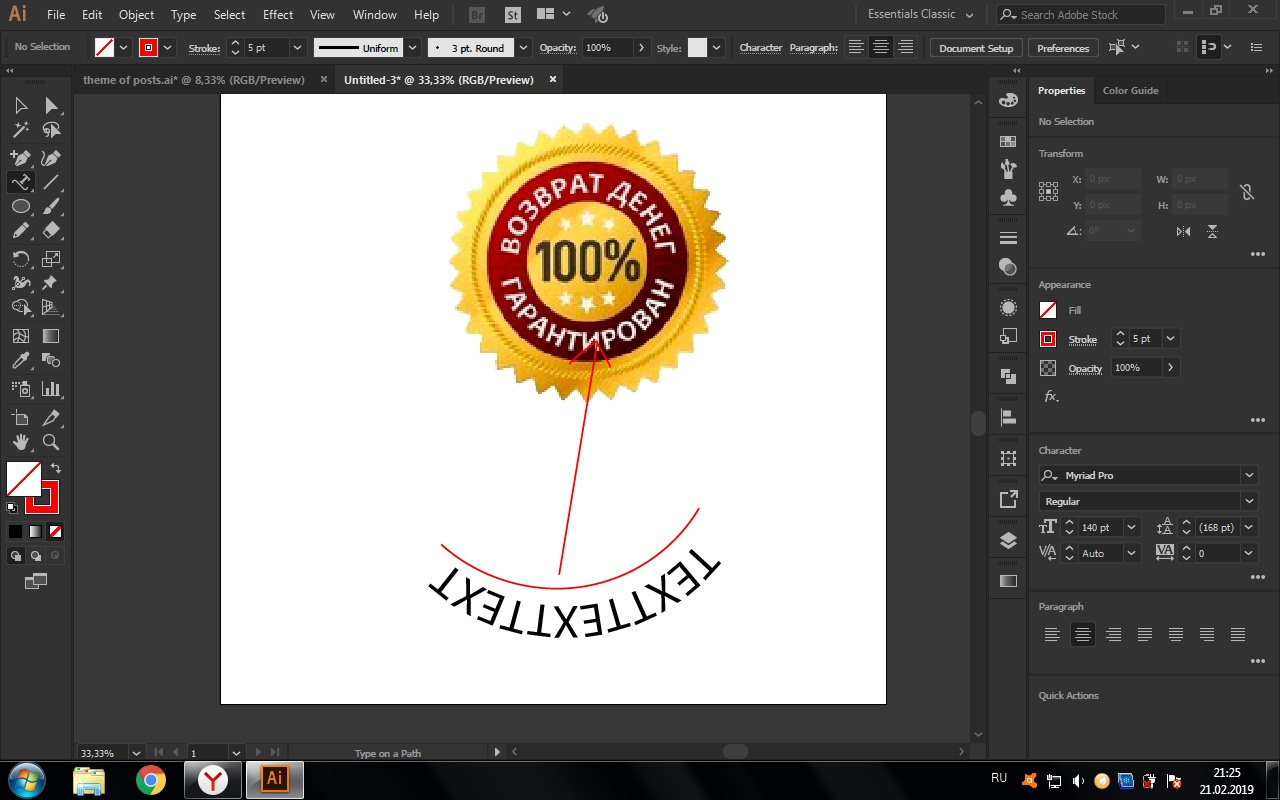Open the Object menu

[136, 15]
